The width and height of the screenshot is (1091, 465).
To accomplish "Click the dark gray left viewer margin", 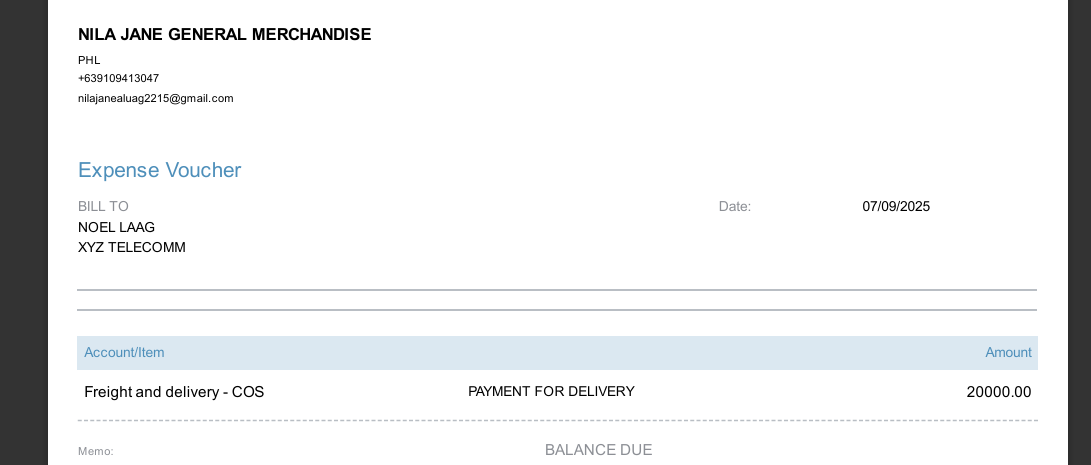I will click(23, 232).
